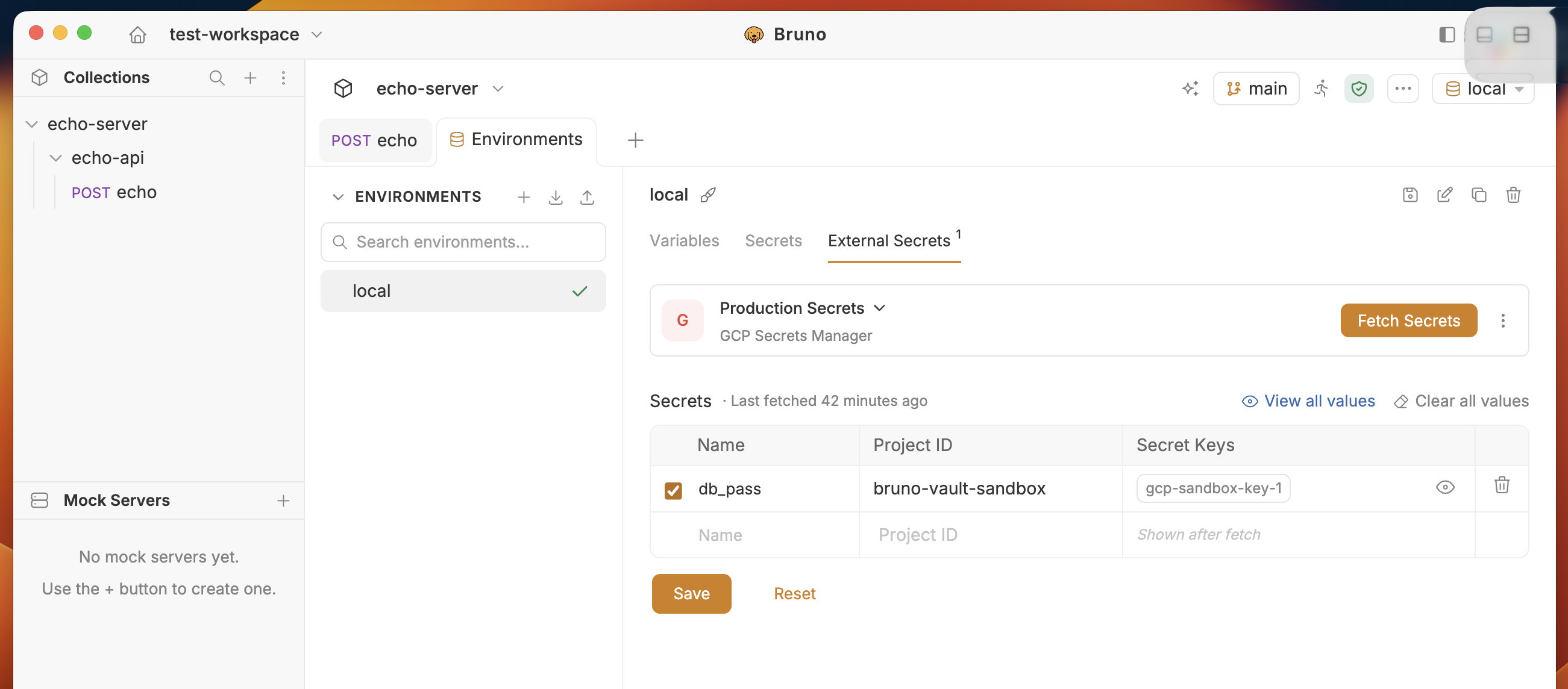Viewport: 1568px width, 689px height.
Task: Save the environment using the disk icon
Action: click(x=1410, y=195)
